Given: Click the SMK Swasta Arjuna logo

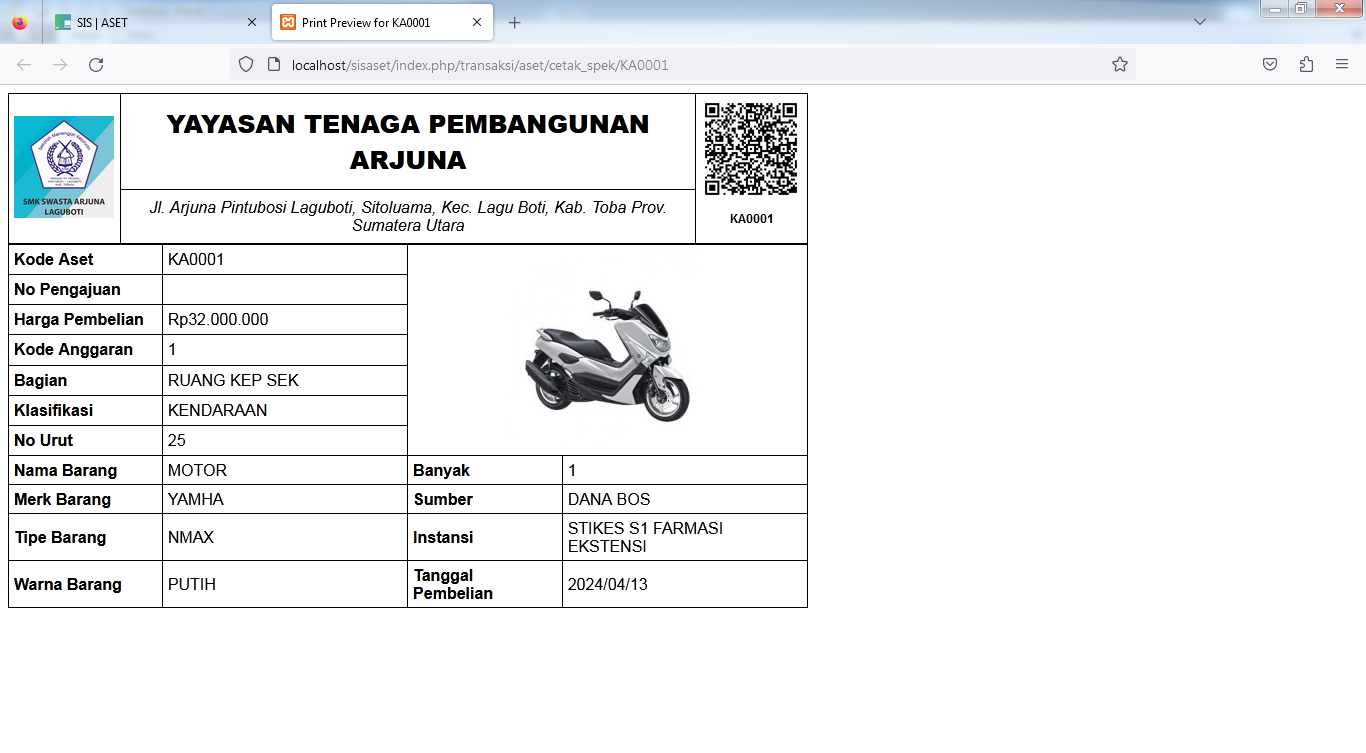Looking at the screenshot, I should [64, 167].
